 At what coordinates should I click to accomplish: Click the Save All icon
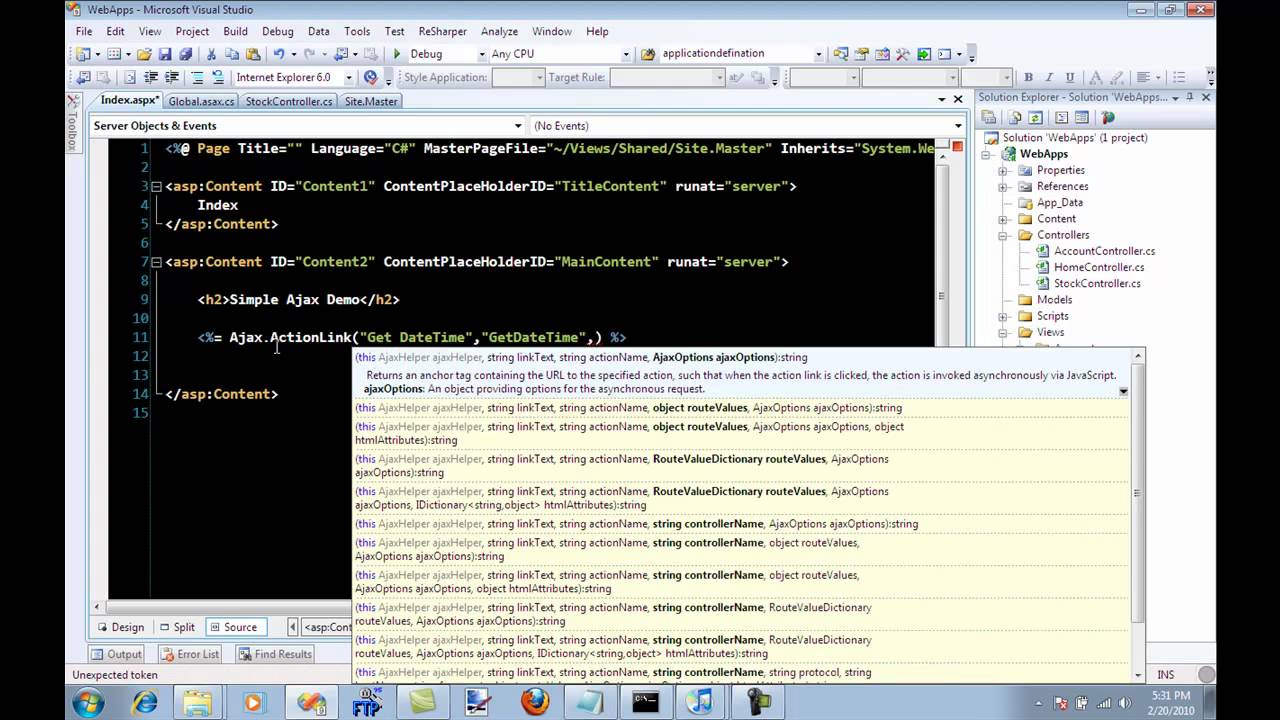(185, 54)
